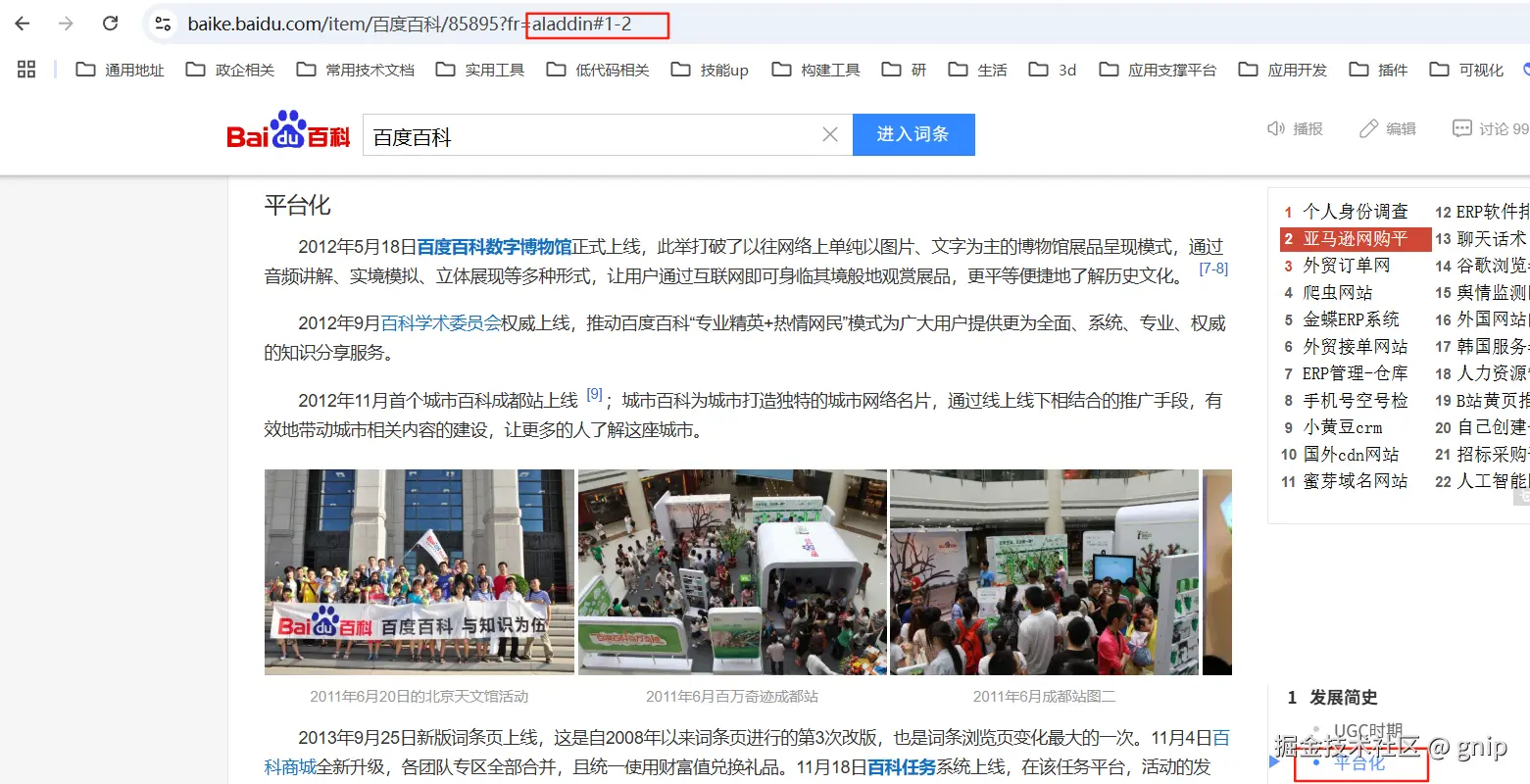Screen dimensions: 1530x784
Task: Click the Baidu Baike logo
Action: (x=288, y=131)
